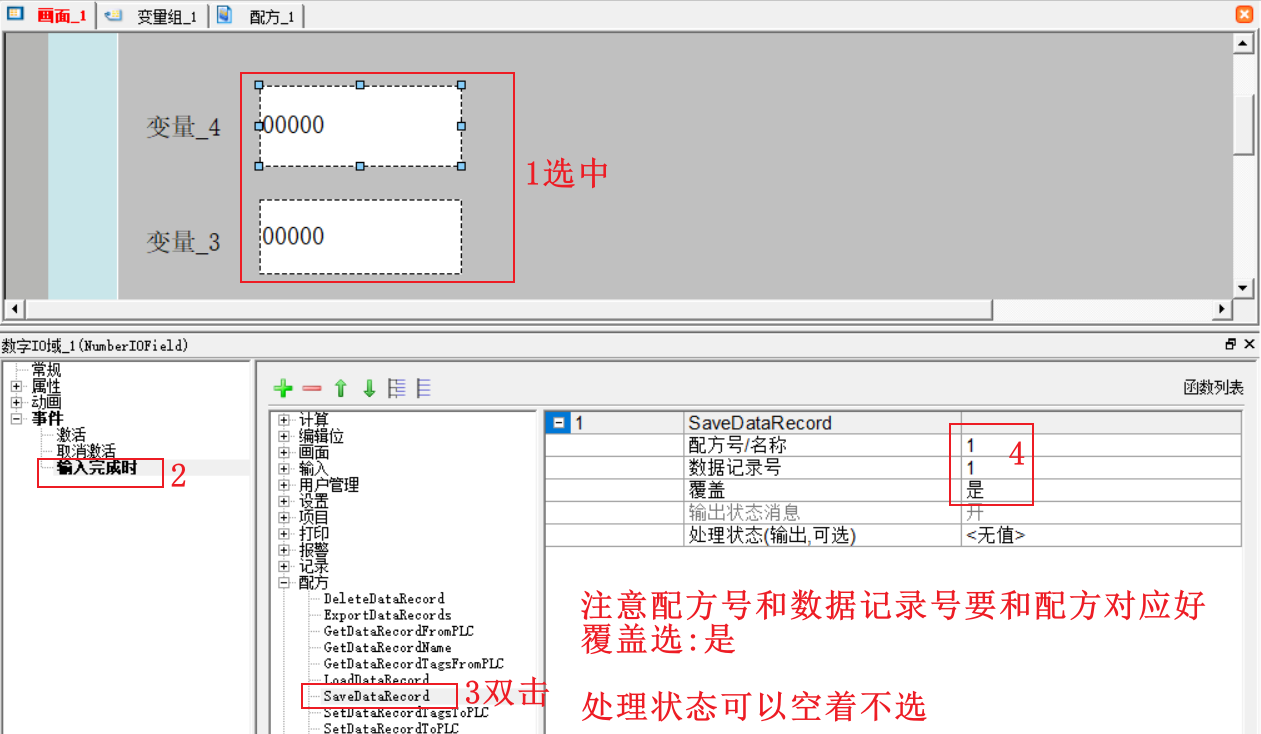
Task: Expand the 设置 function group
Action: point(284,501)
